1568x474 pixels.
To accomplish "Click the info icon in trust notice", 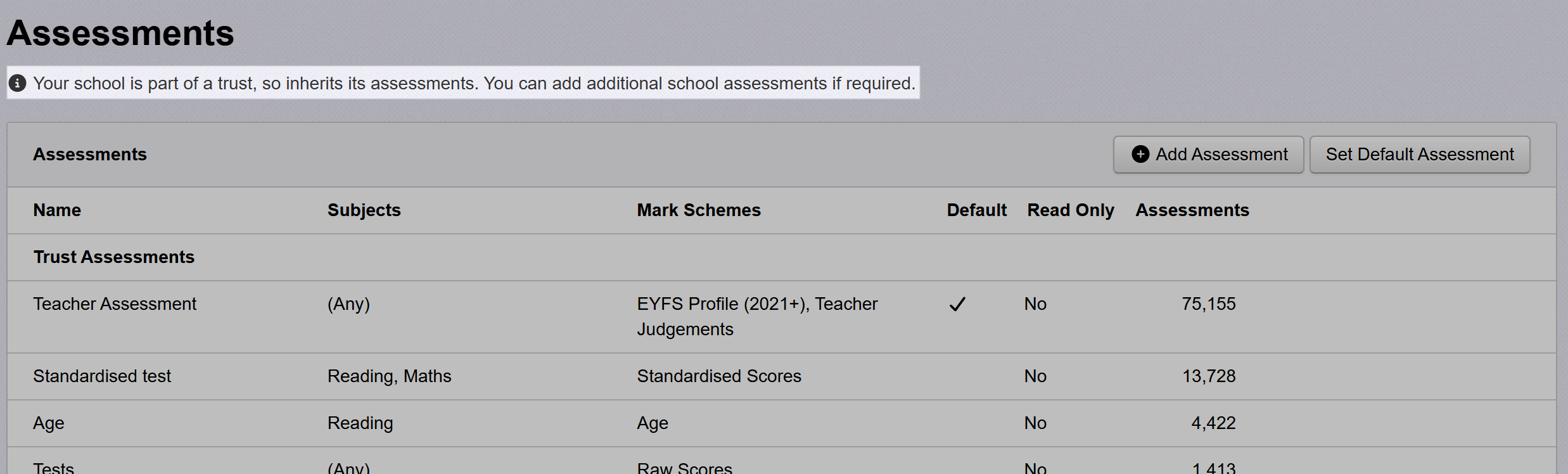I will 17,83.
